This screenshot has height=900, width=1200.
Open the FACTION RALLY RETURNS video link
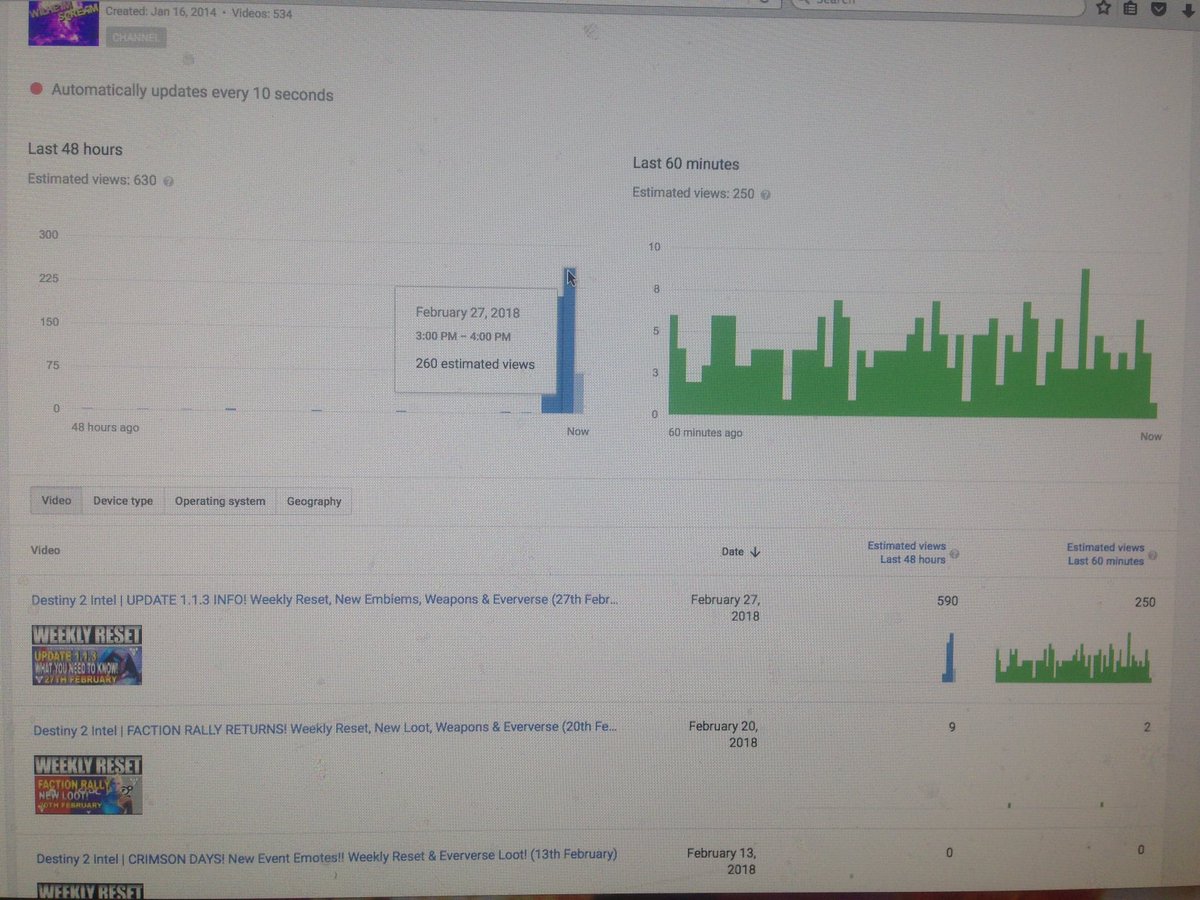tap(325, 728)
